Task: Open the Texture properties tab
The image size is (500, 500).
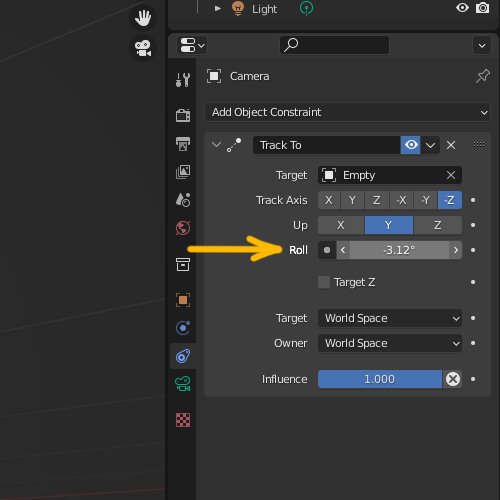Action: coord(183,420)
